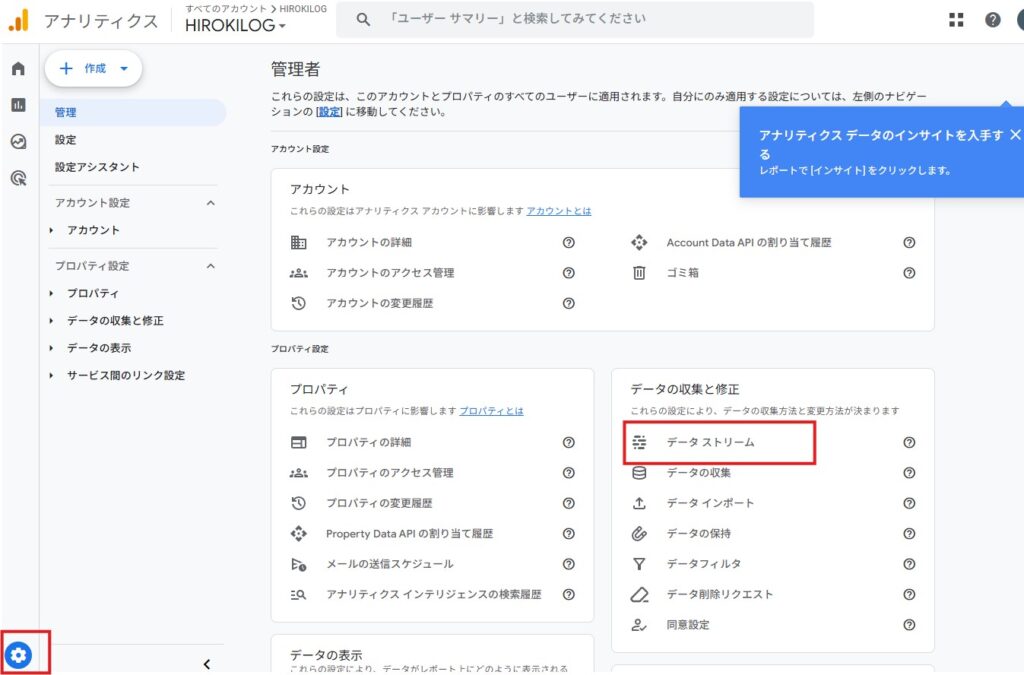The width and height of the screenshot is (1024, 675).
Task: Open the HIROKILOG property selector dropdown
Action: tap(235, 25)
